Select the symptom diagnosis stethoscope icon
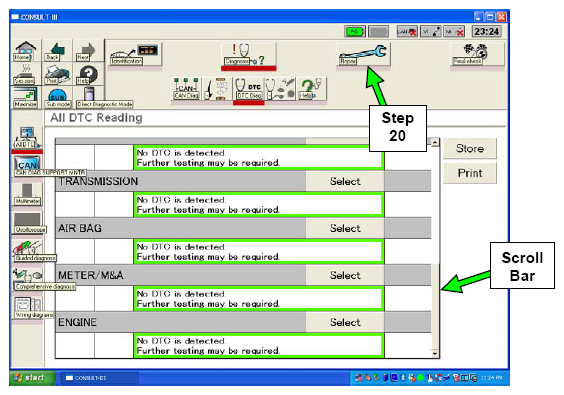This screenshot has height=395, width=564. pyautogui.click(x=280, y=88)
